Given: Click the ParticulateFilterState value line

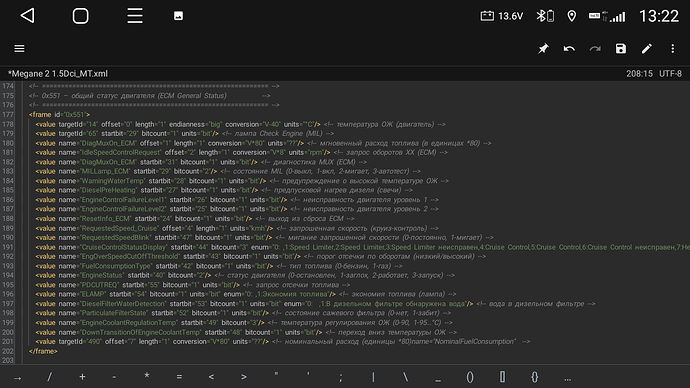Looking at the screenshot, I should coord(243,313).
